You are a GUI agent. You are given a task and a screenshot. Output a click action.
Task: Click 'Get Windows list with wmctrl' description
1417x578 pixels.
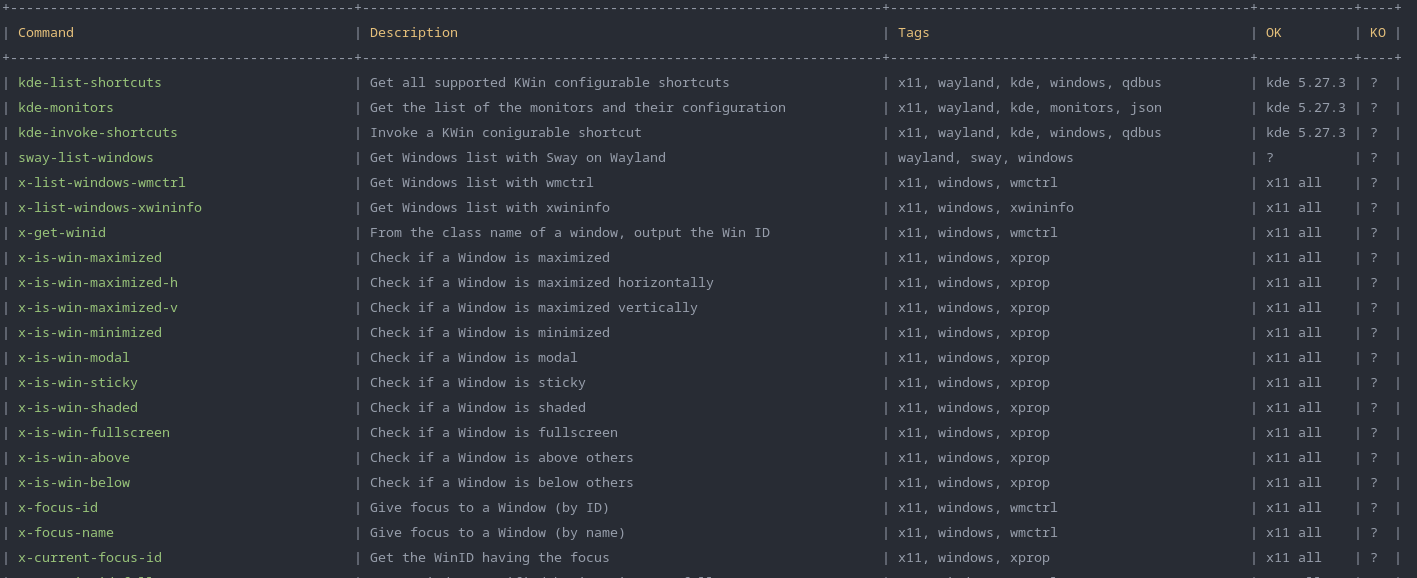[x=482, y=183]
